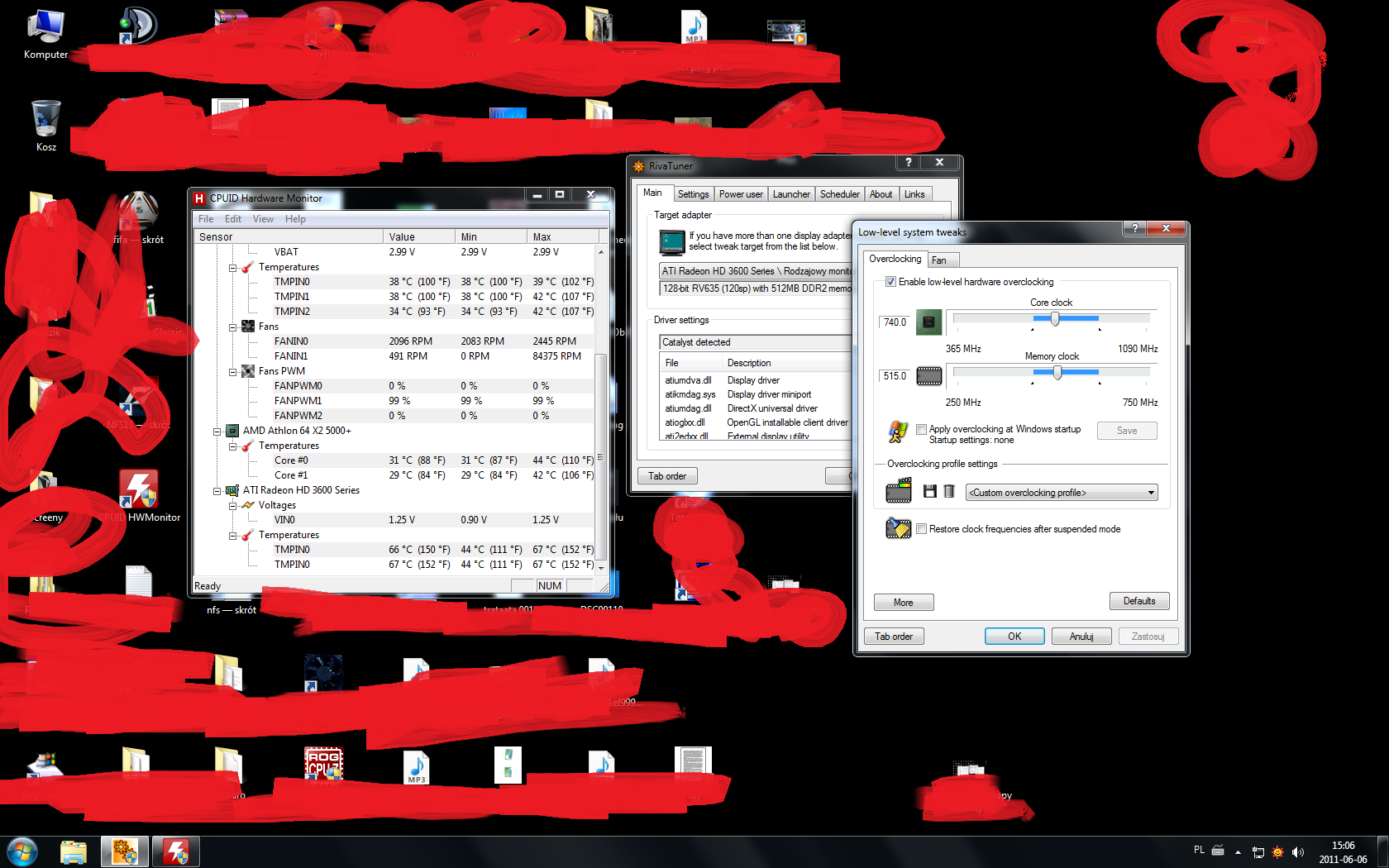Click the Fans group fan icon in HWMonitor
1389x868 pixels.
click(248, 327)
